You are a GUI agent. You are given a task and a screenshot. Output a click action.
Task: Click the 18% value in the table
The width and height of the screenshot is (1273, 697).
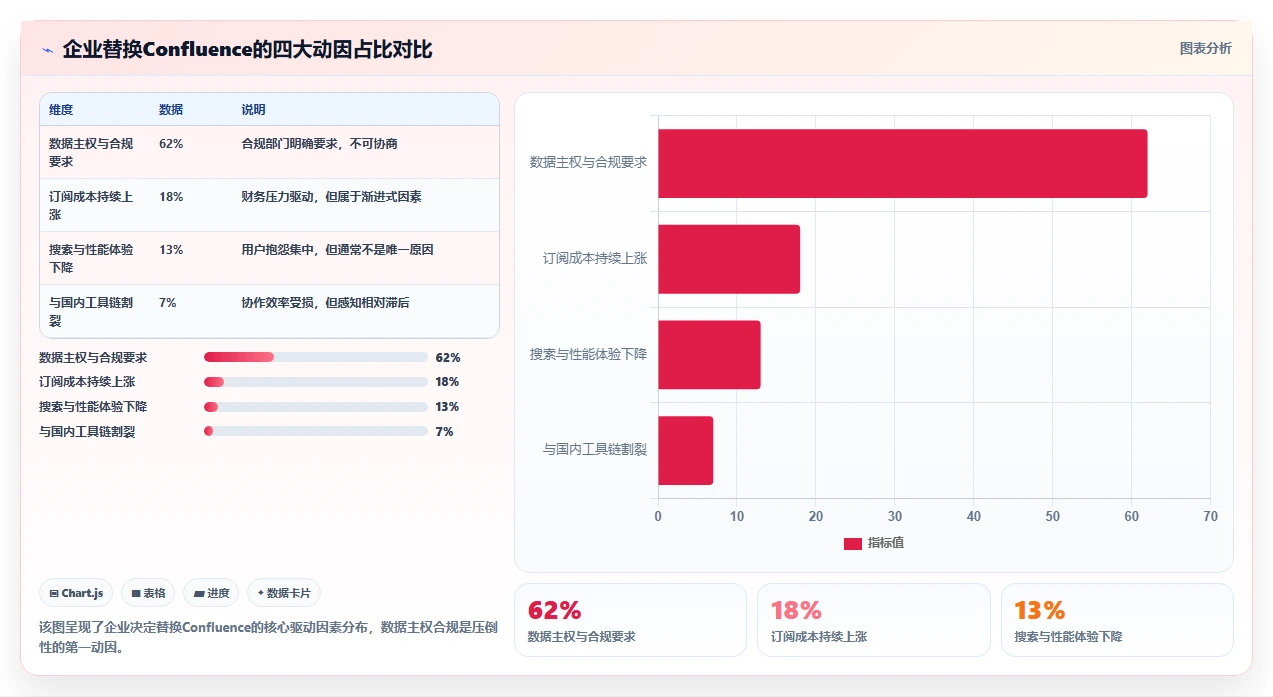click(x=171, y=197)
